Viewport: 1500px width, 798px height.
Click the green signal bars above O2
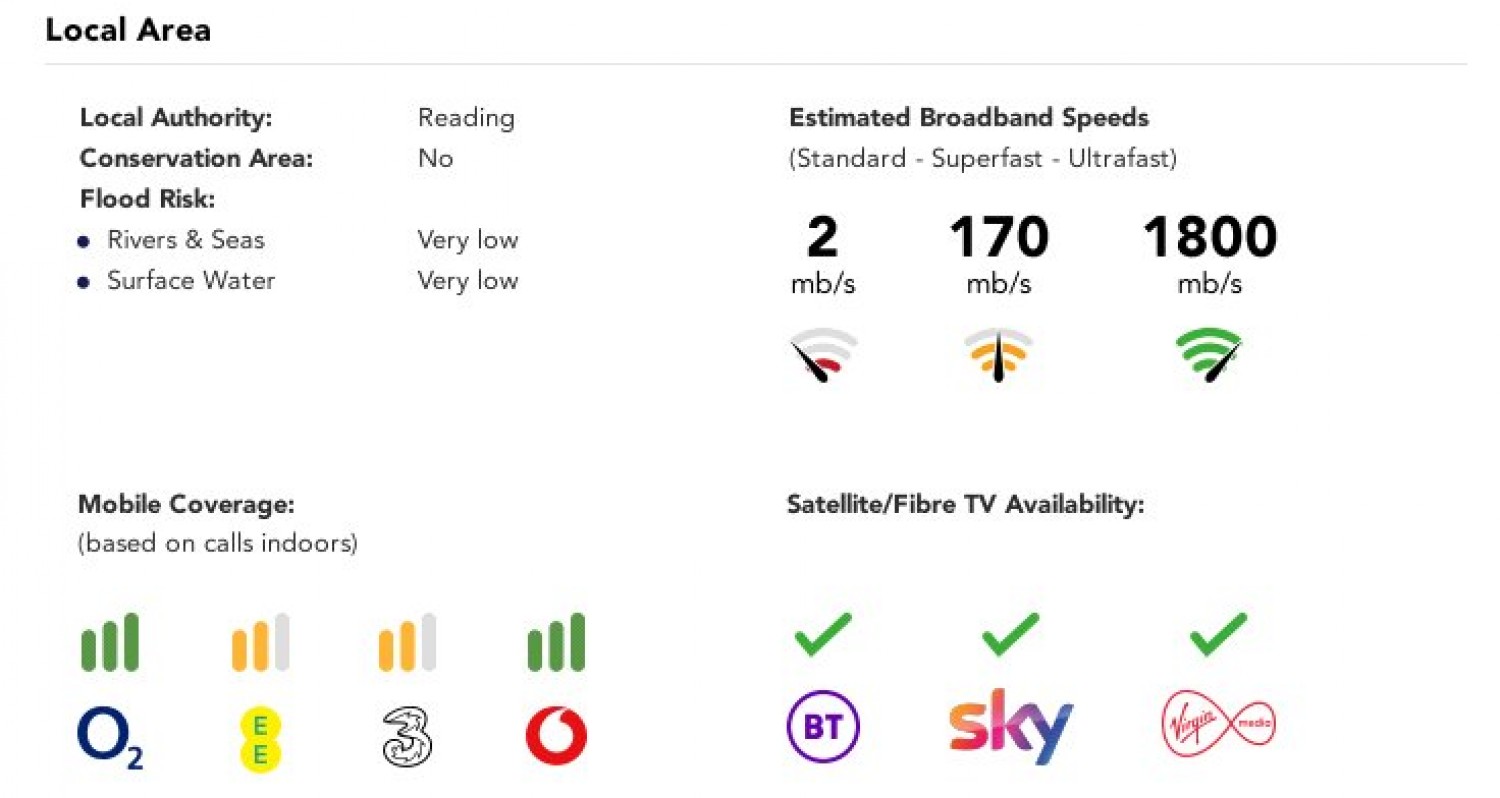tap(110, 643)
